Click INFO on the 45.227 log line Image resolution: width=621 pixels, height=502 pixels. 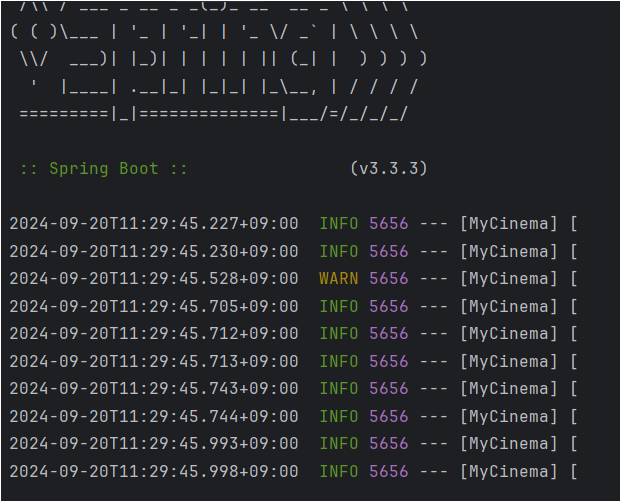pos(339,224)
